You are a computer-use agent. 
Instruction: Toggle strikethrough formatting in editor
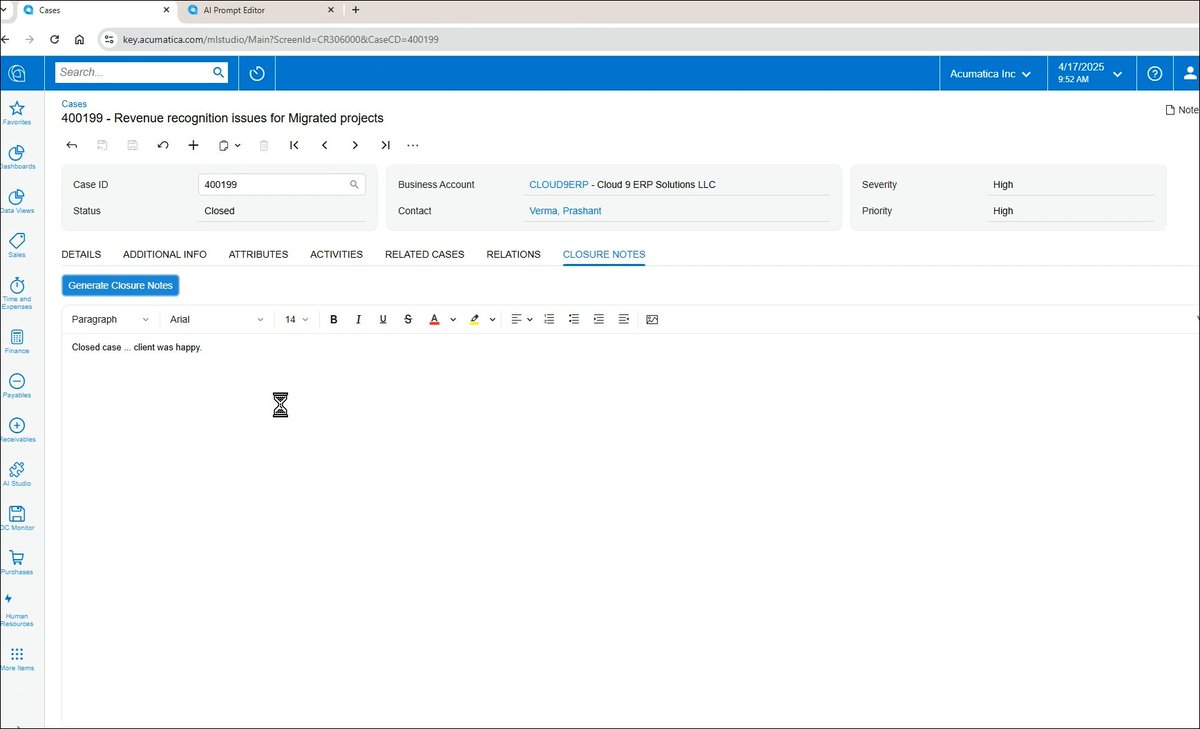(408, 320)
